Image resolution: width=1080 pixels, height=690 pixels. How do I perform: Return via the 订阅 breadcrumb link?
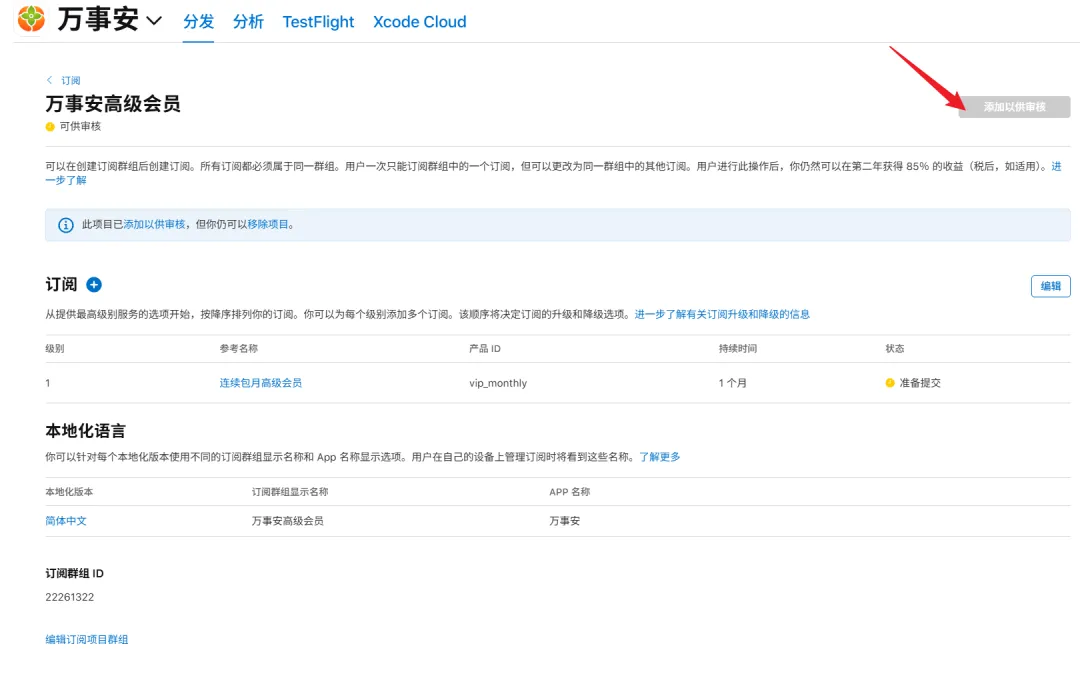(71, 81)
